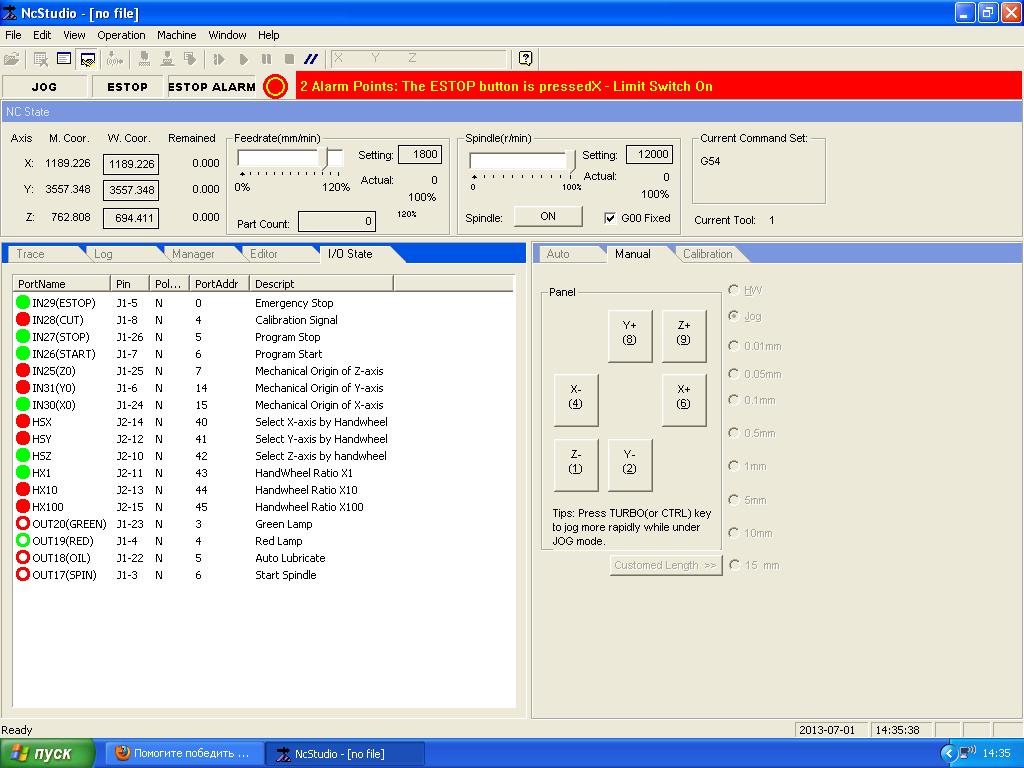Expand the Customed Length >> button
The width and height of the screenshot is (1024, 768).
coord(665,565)
